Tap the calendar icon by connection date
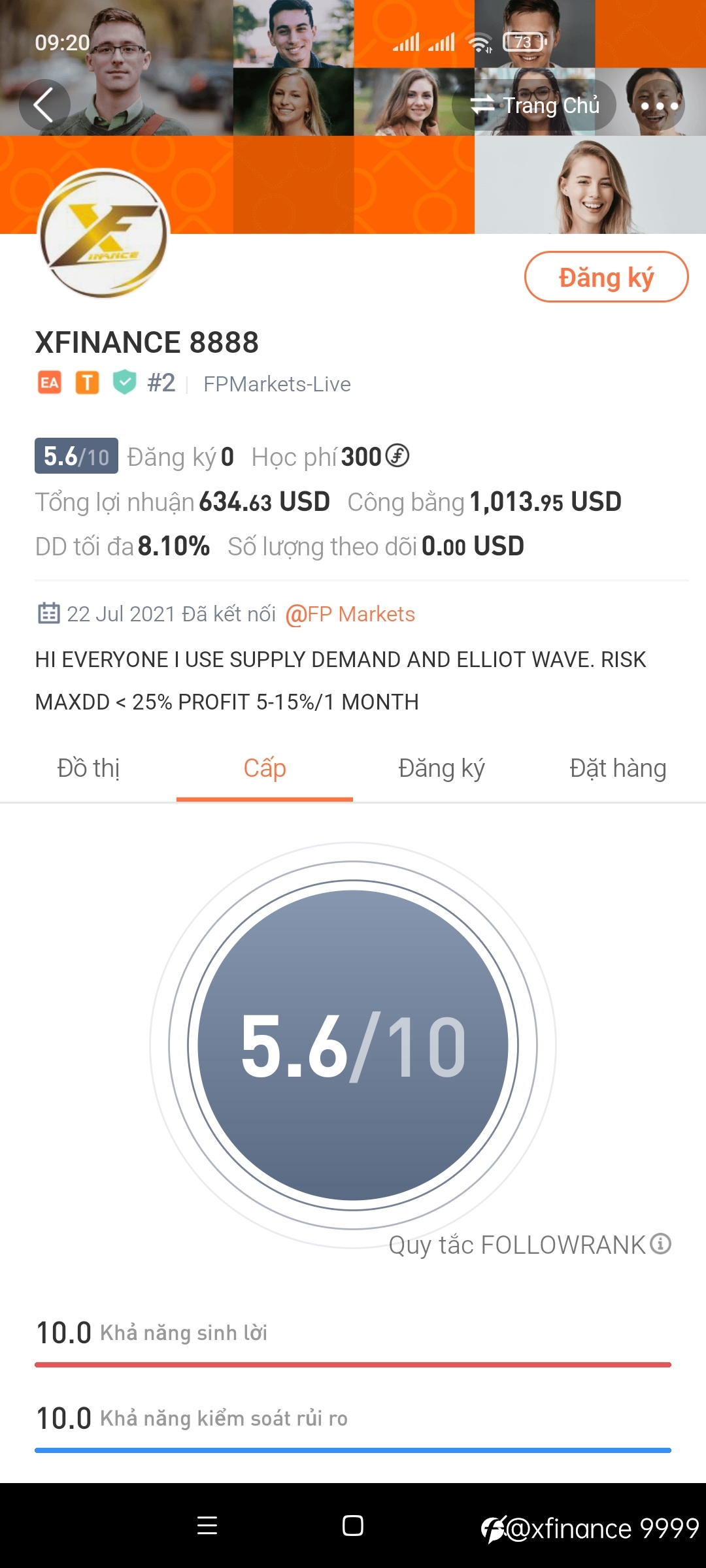Viewport: 706px width, 1568px height. [x=49, y=613]
